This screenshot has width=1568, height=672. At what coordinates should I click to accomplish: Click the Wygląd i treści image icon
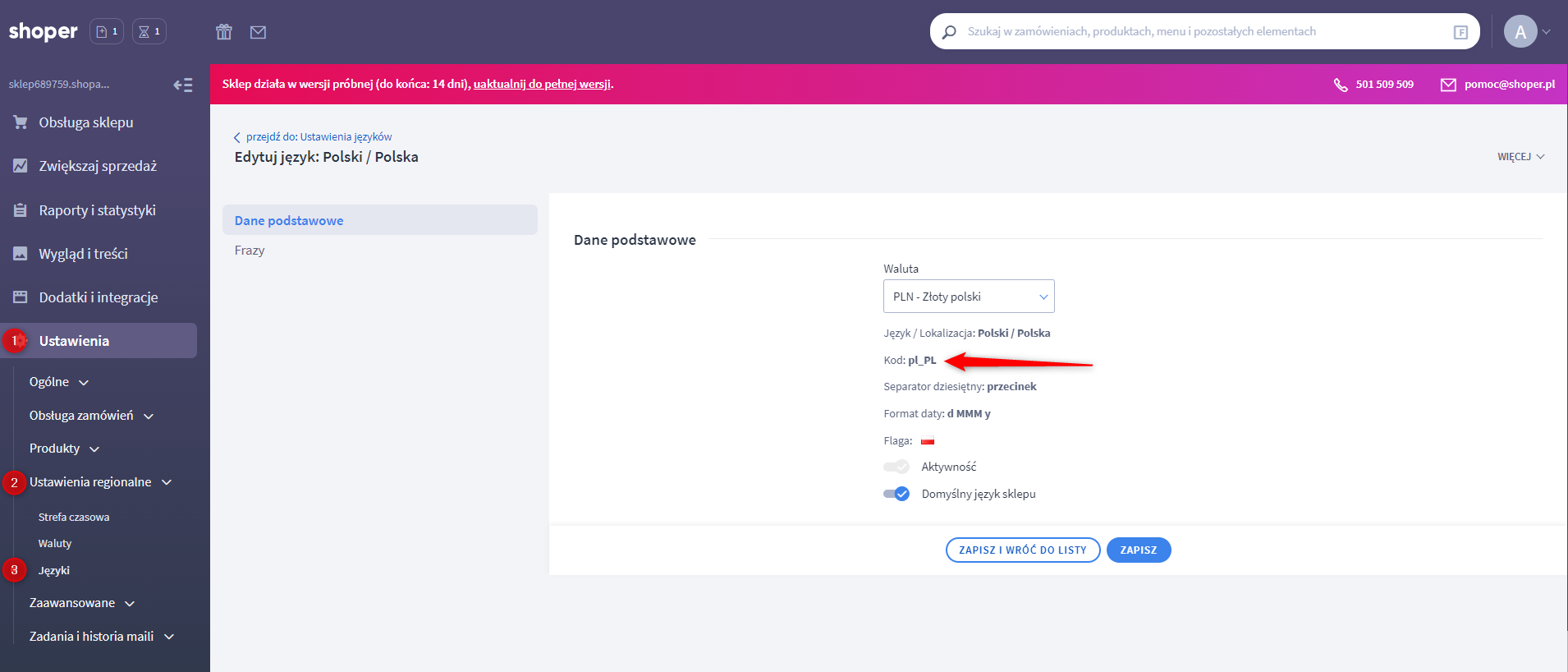point(21,254)
